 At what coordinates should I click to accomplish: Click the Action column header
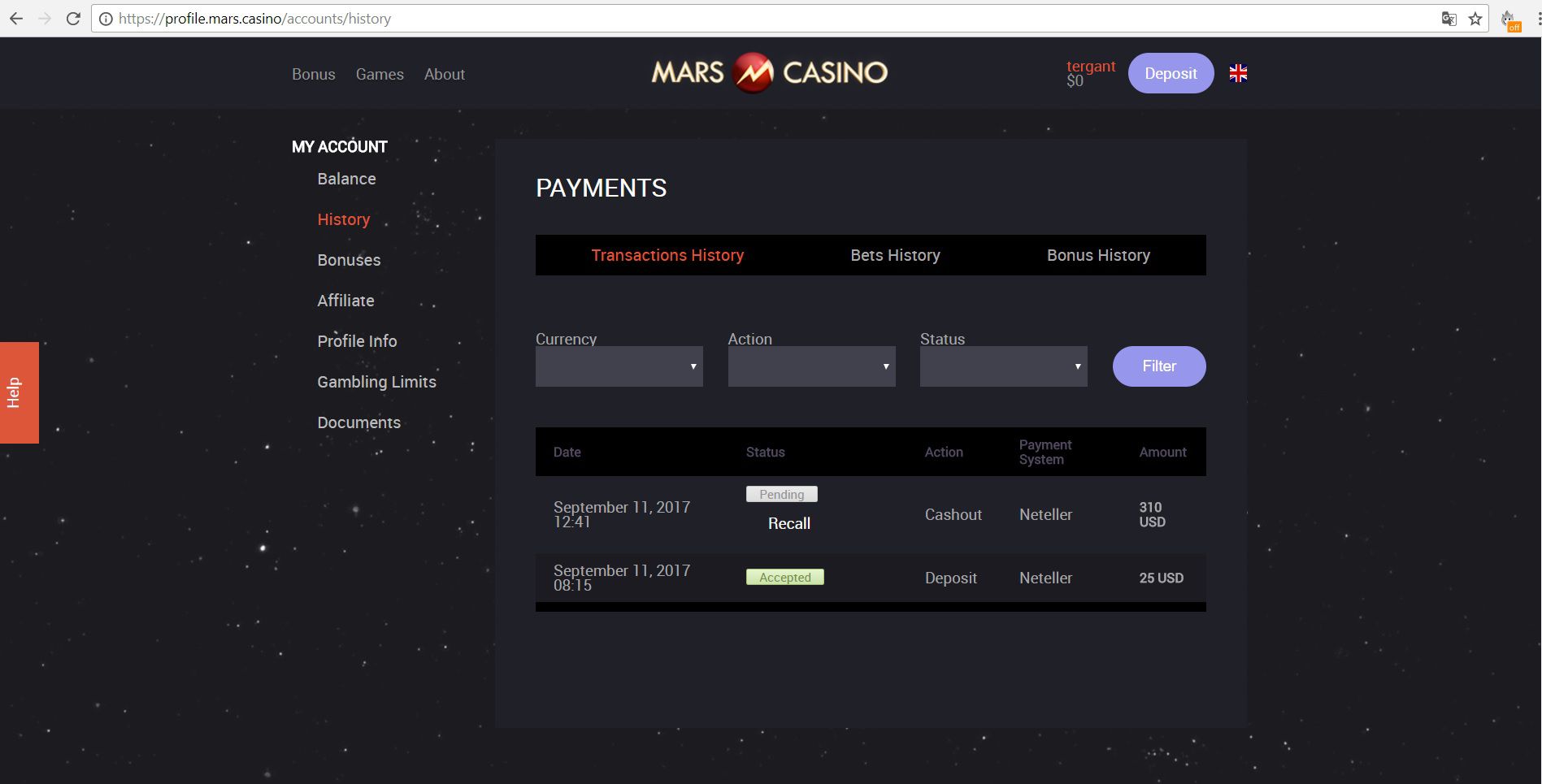pos(944,453)
